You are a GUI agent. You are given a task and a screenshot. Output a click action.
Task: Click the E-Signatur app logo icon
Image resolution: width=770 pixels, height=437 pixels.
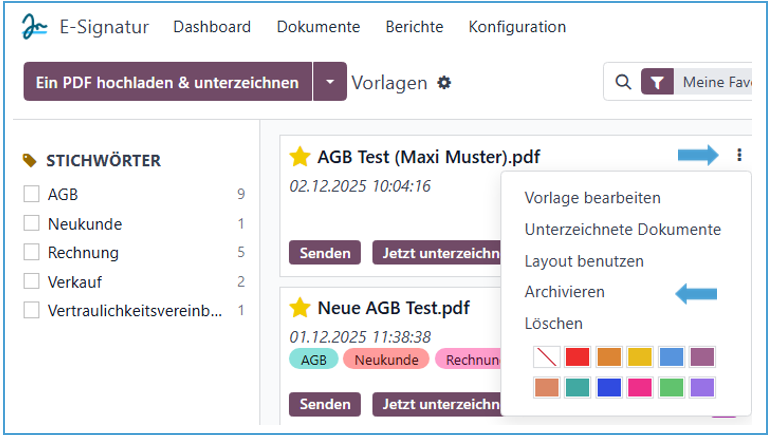coord(35,27)
